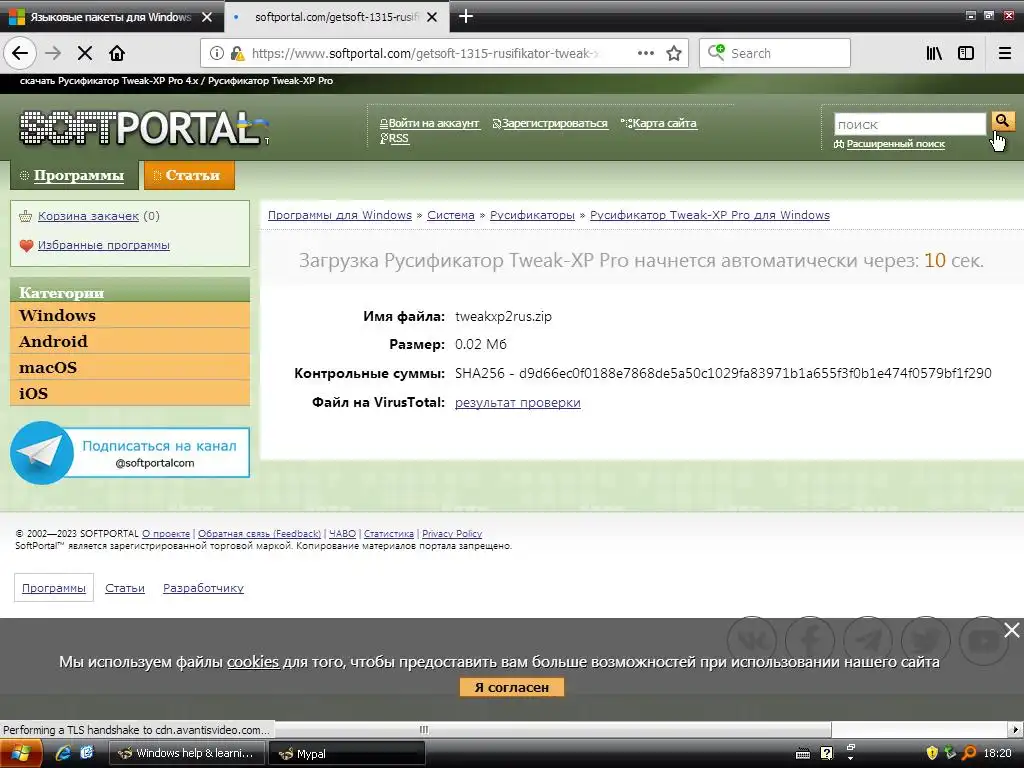This screenshot has width=1024, height=768.
Task: Open the browser home page
Action: tap(117, 54)
